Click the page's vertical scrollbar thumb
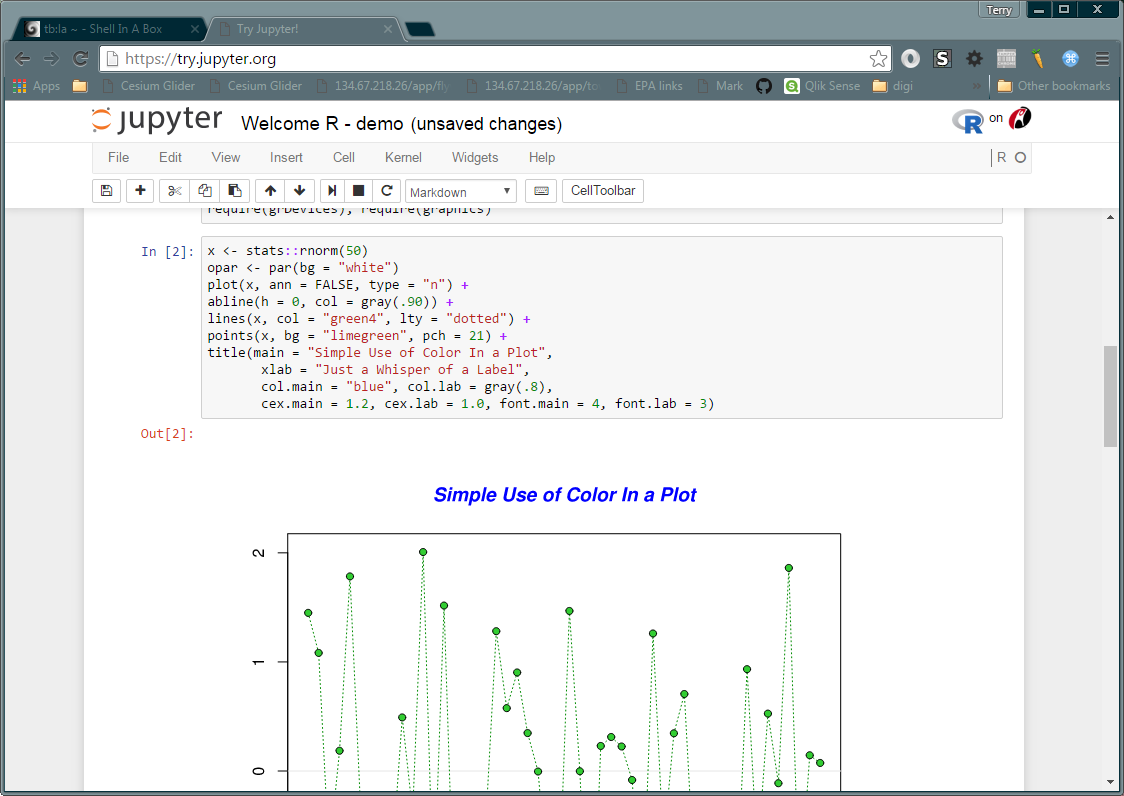The height and width of the screenshot is (796, 1124). tap(1110, 396)
